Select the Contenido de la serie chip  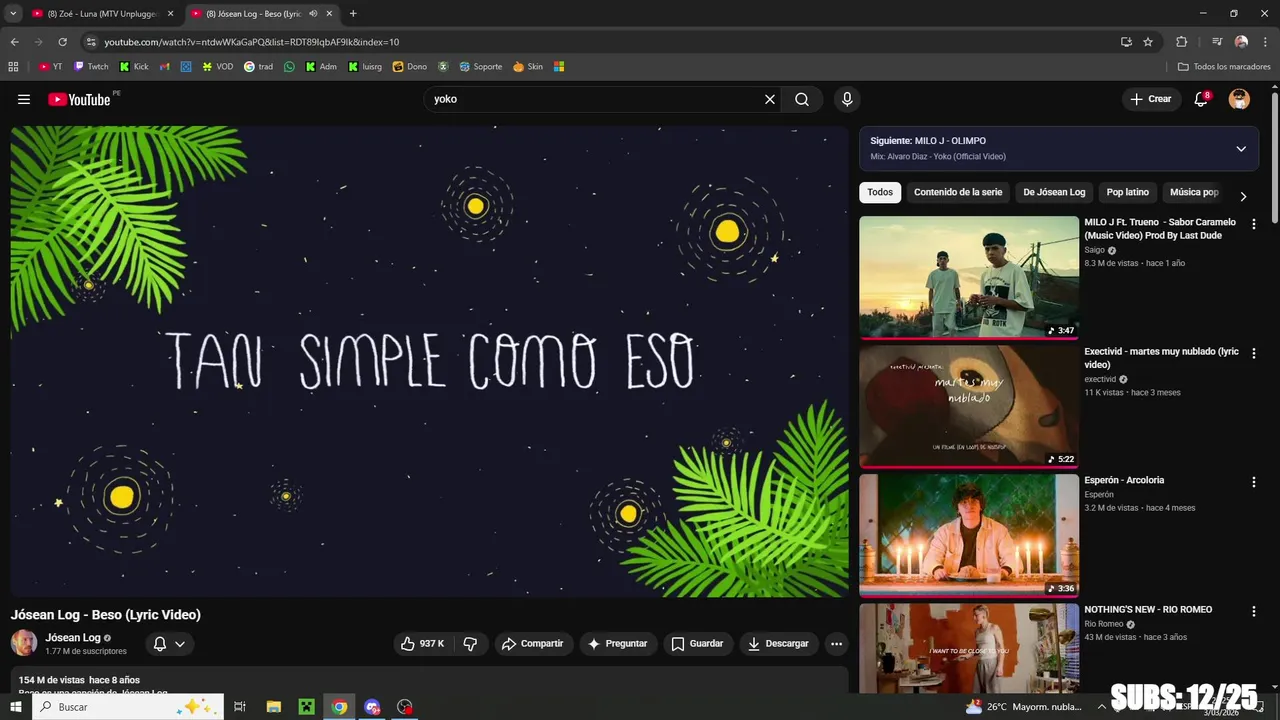[x=958, y=192]
